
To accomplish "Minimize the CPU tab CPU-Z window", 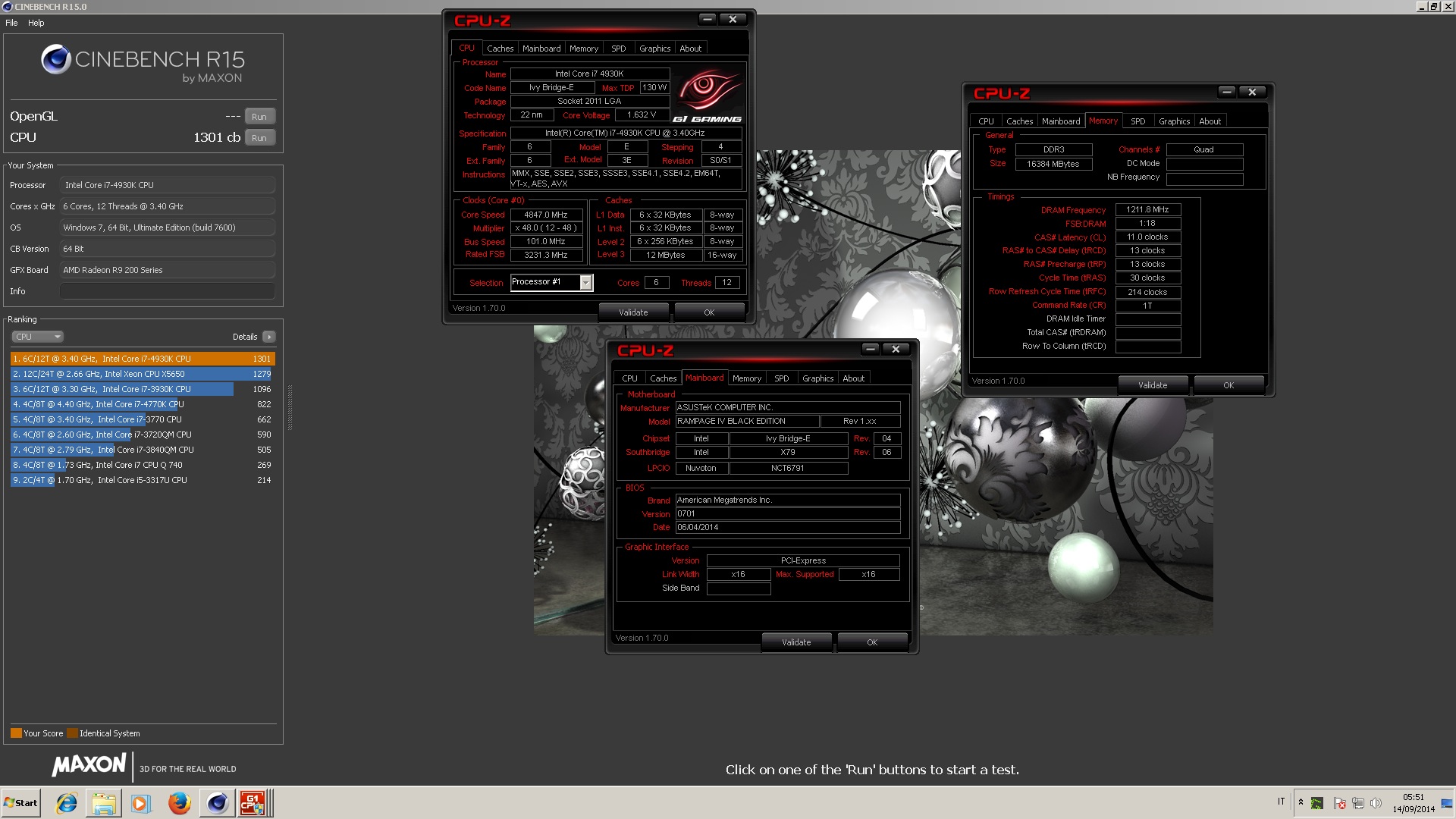I will coord(707,19).
